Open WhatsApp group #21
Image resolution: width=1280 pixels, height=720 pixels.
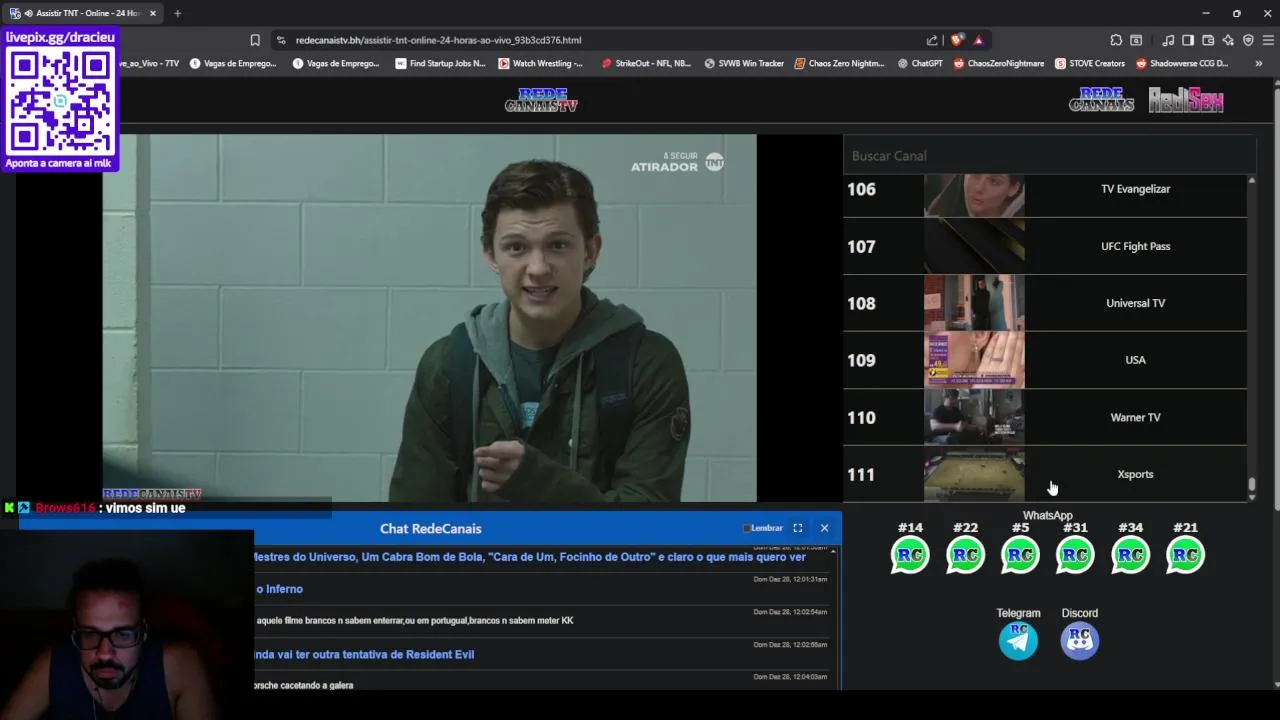(x=1185, y=555)
